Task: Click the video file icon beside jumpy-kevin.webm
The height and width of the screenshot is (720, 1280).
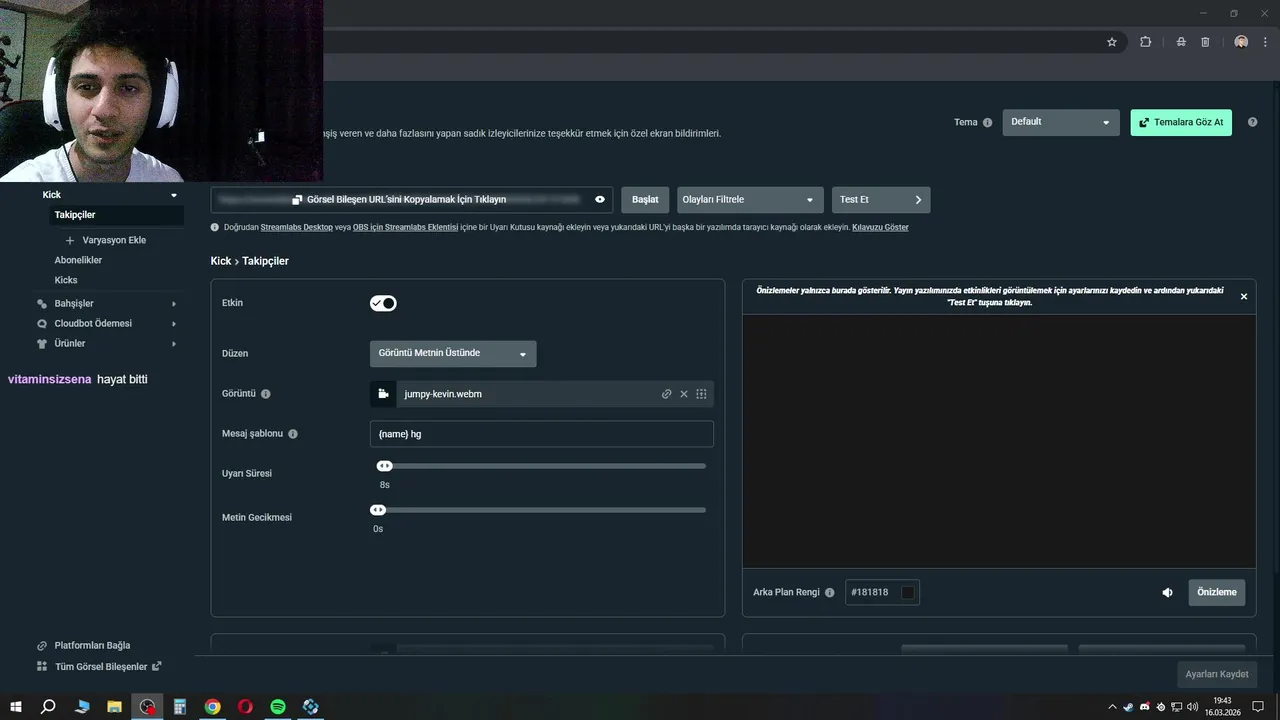Action: 383,394
